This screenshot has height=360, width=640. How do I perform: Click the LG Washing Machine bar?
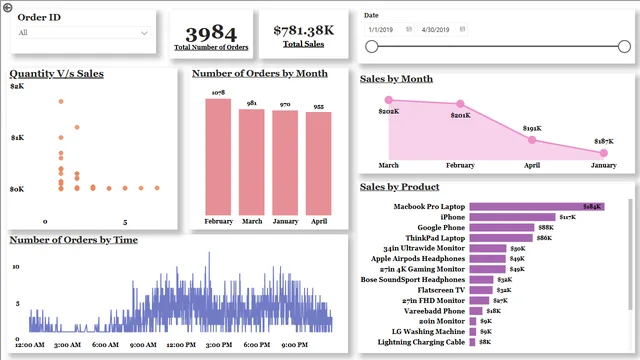(473, 331)
